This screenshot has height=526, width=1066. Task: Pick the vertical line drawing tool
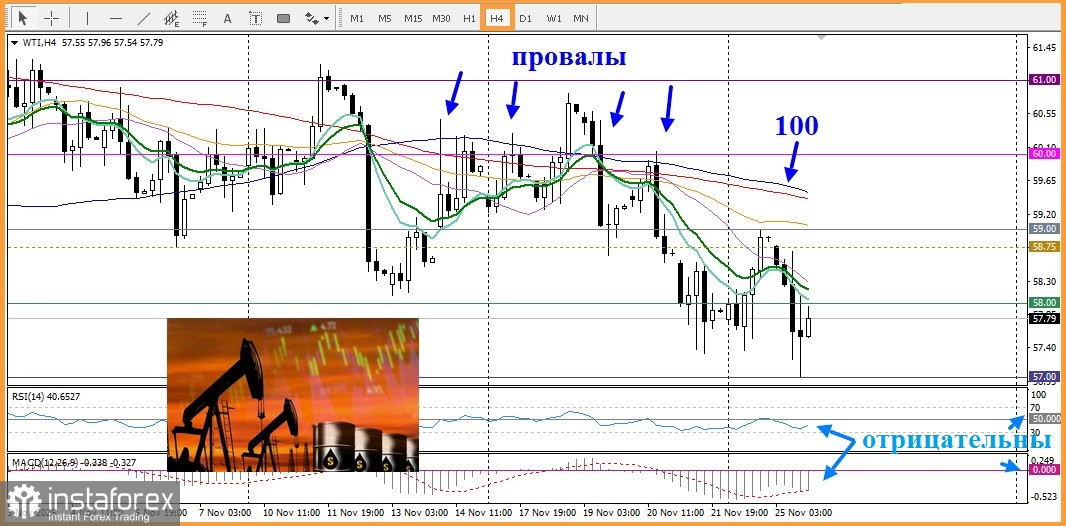(x=87, y=18)
